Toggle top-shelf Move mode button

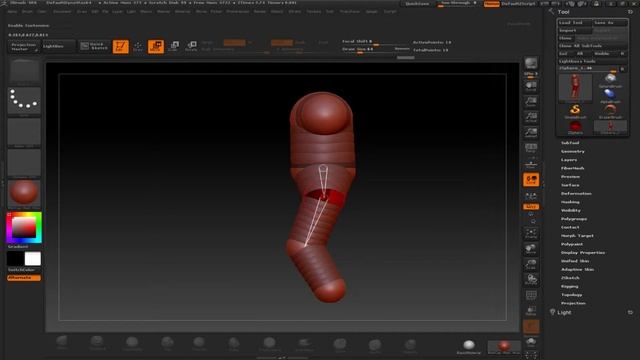point(156,47)
